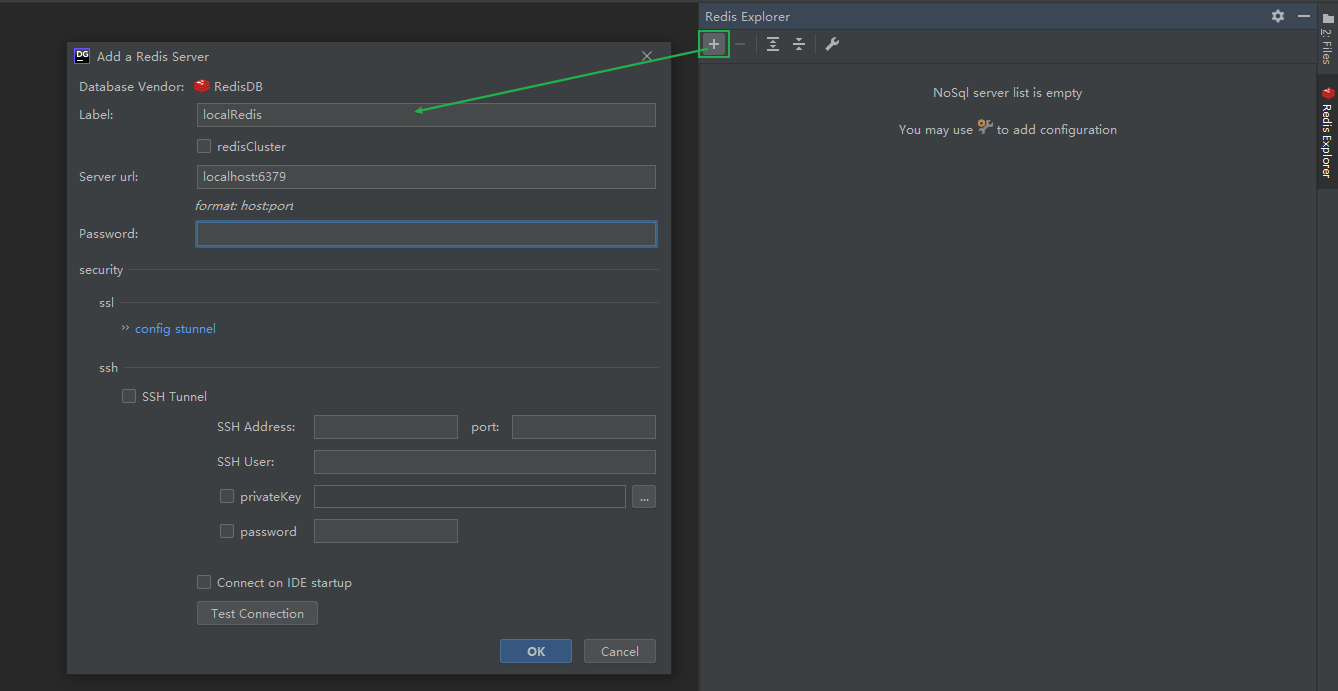Screen dimensions: 1338x691
Task: Browse for private key with ellipsis button
Action: tap(644, 496)
